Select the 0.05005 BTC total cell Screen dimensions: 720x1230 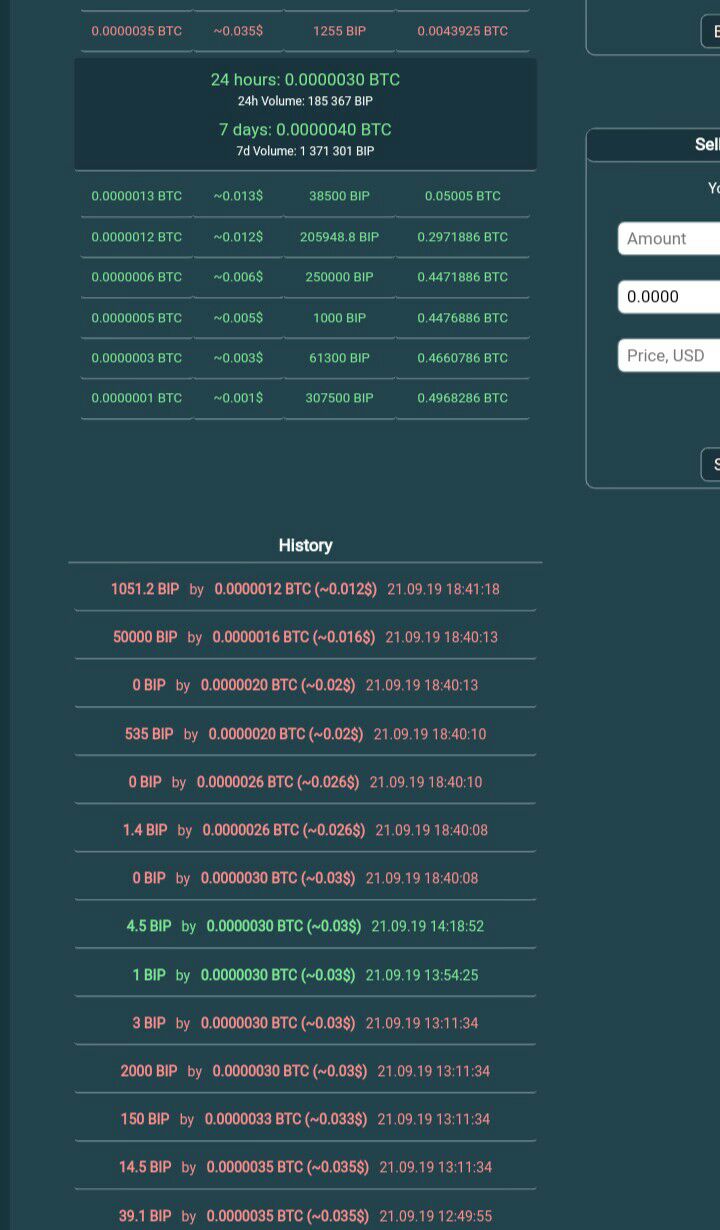(x=463, y=196)
